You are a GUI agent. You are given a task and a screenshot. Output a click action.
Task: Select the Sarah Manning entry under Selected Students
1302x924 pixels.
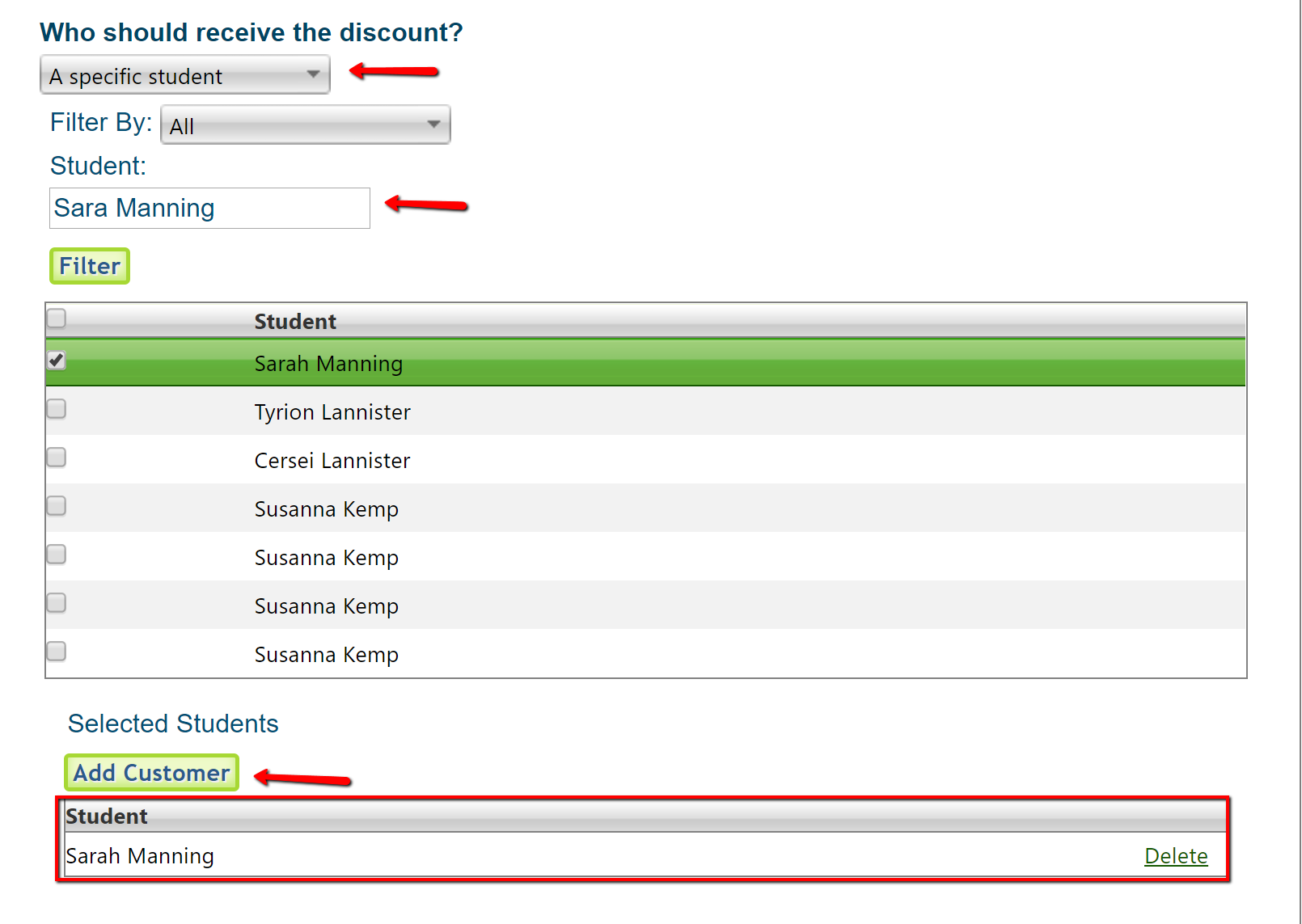pos(140,856)
